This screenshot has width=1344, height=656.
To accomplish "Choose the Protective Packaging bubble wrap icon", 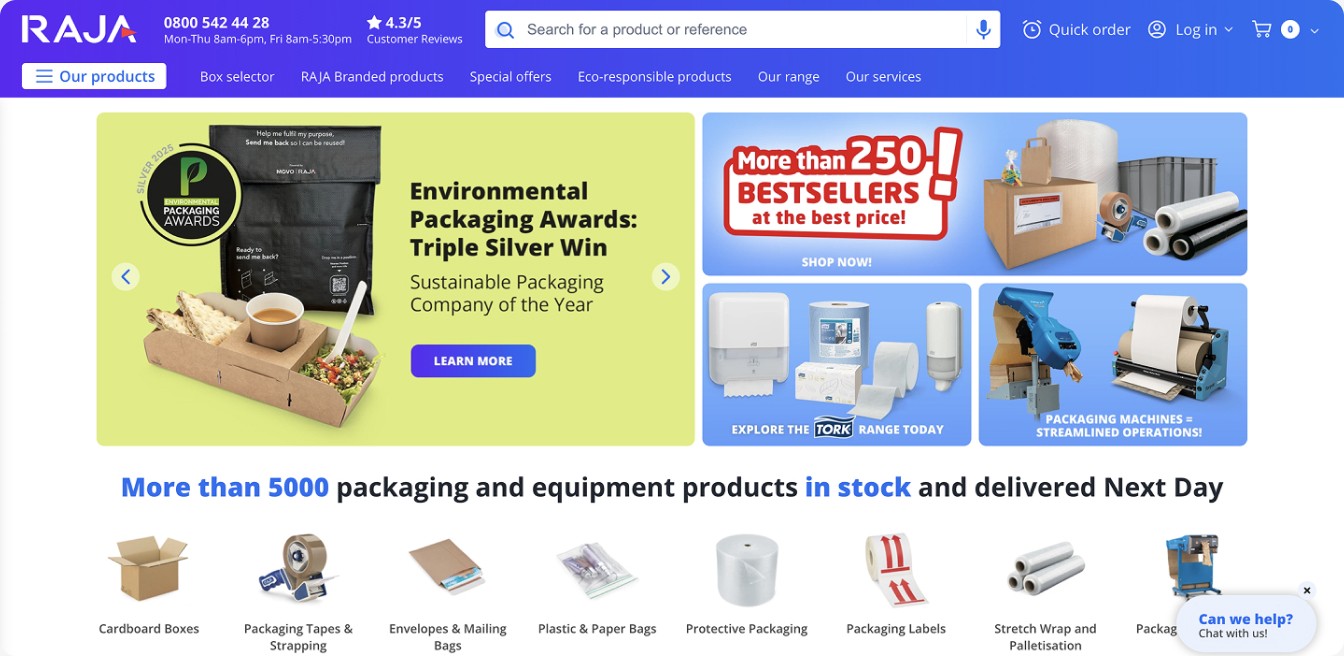I will point(746,570).
